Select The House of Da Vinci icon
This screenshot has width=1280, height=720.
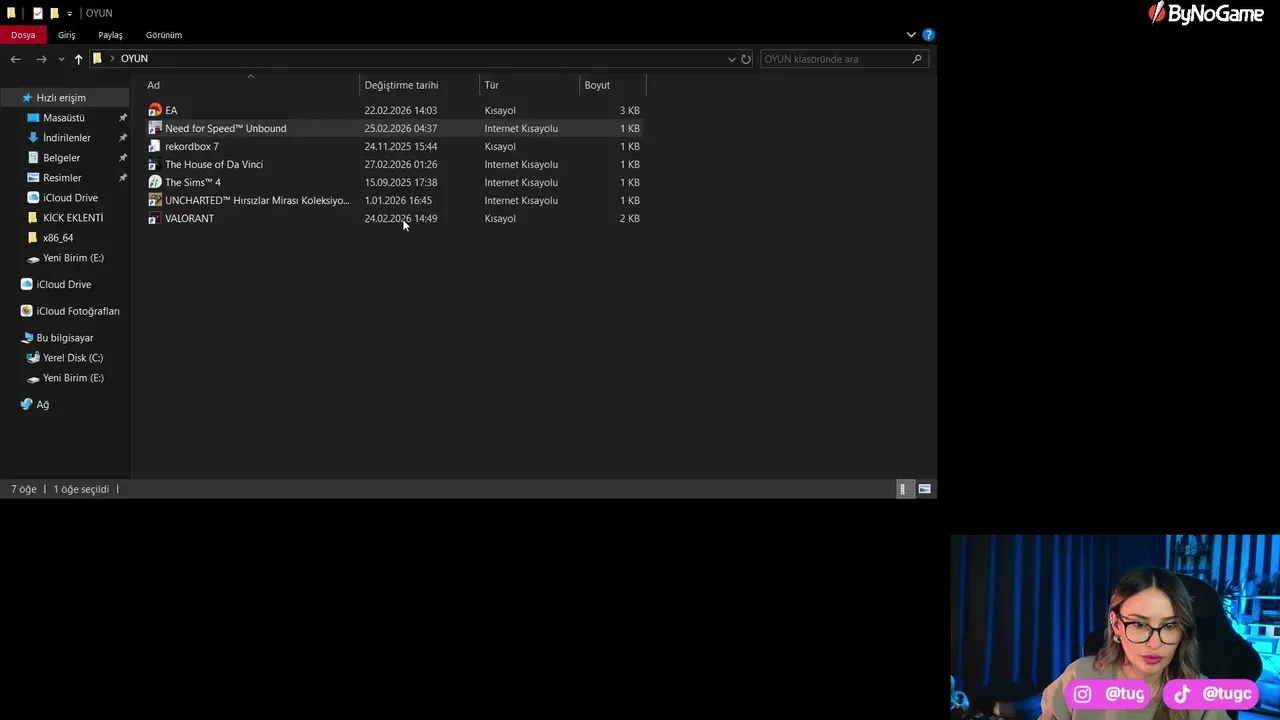pos(155,164)
